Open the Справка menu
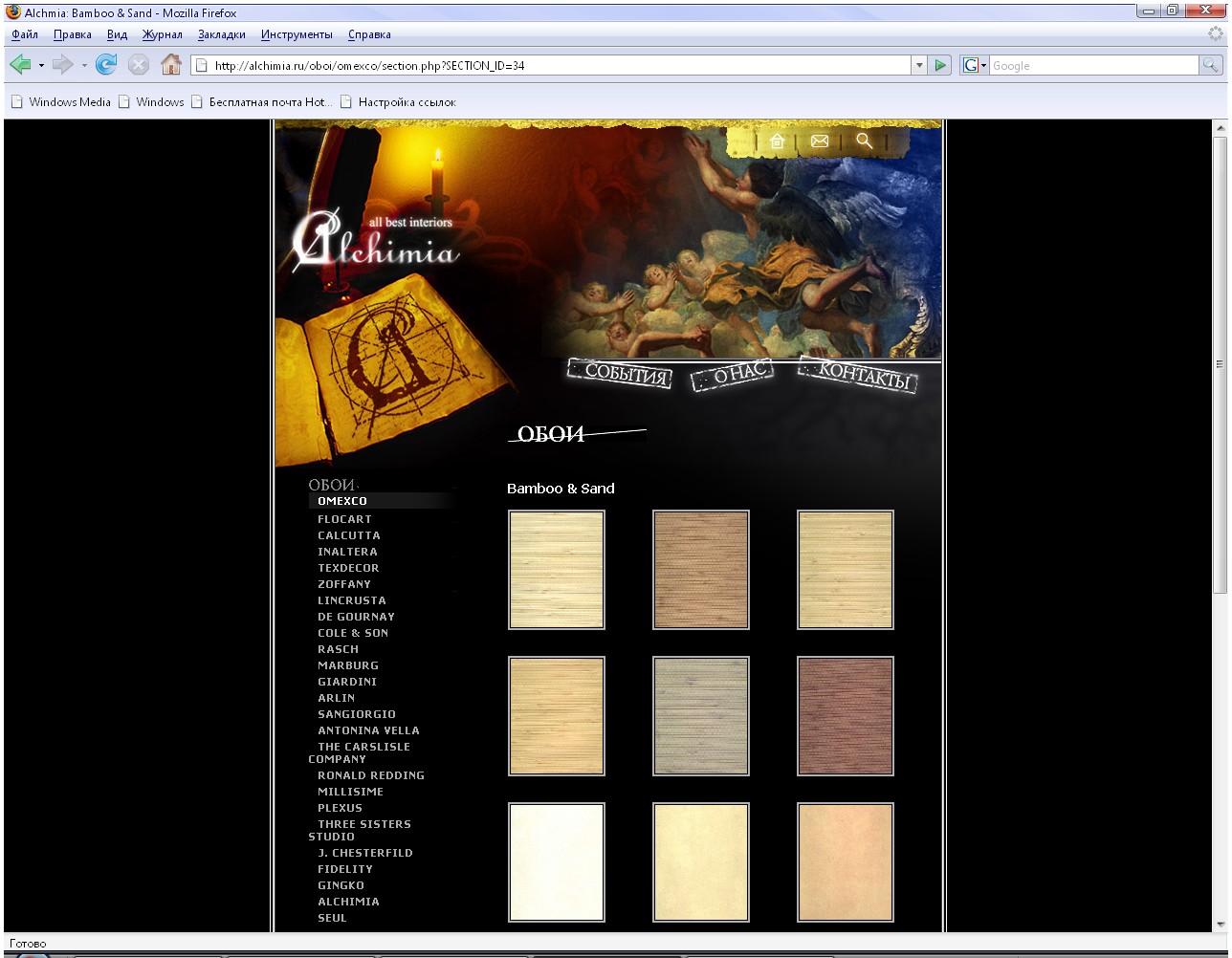The height and width of the screenshot is (958, 1232). click(x=369, y=34)
